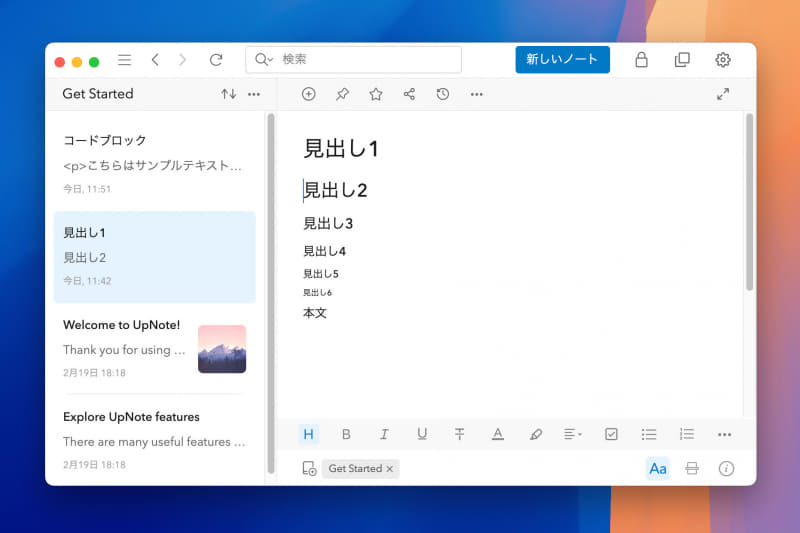Open more formatting options dots
This screenshot has width=800, height=533.
pyautogui.click(x=724, y=435)
